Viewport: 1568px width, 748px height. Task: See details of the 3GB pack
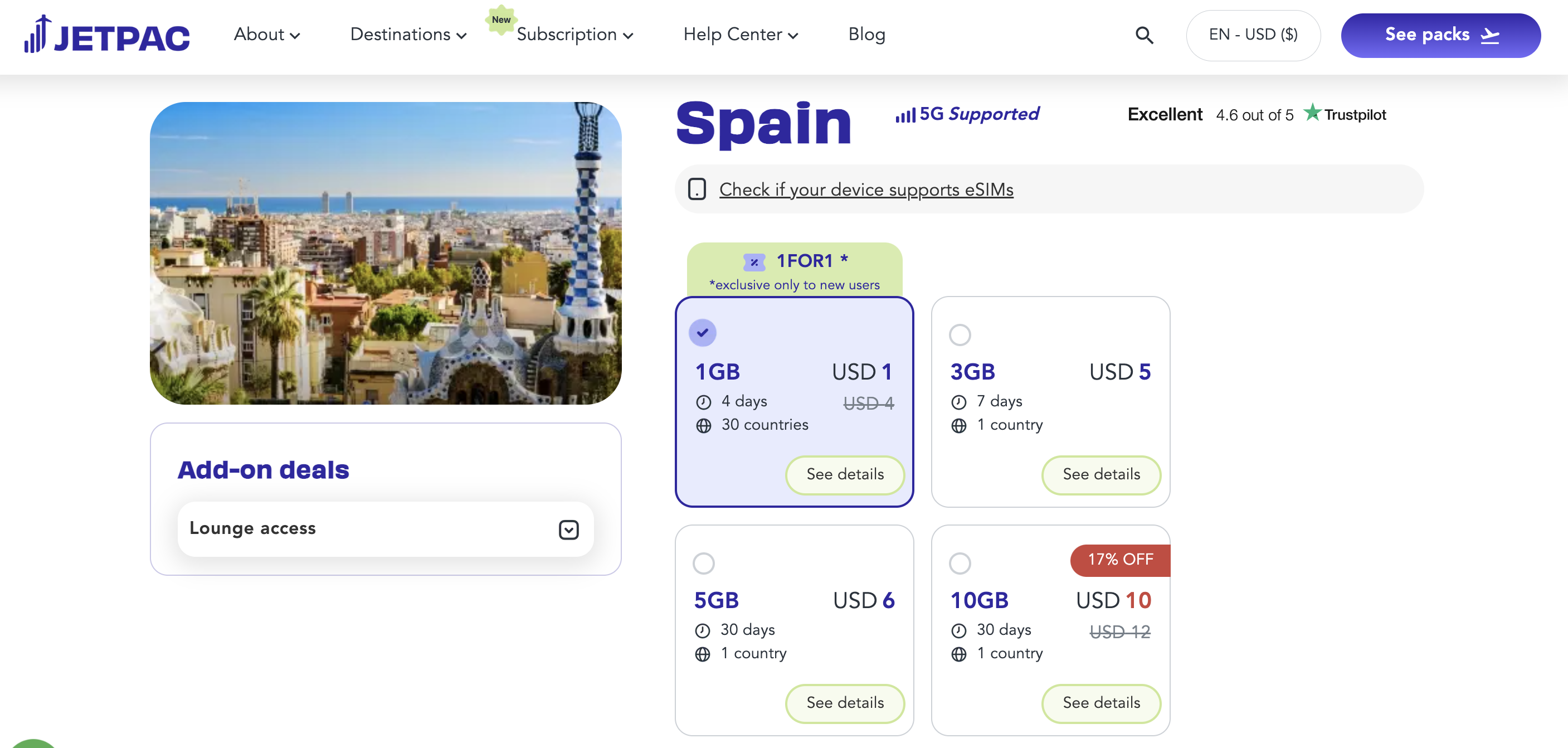click(x=1100, y=474)
